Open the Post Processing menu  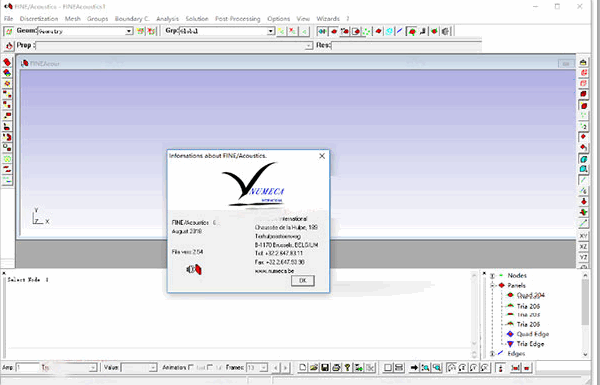pos(237,18)
